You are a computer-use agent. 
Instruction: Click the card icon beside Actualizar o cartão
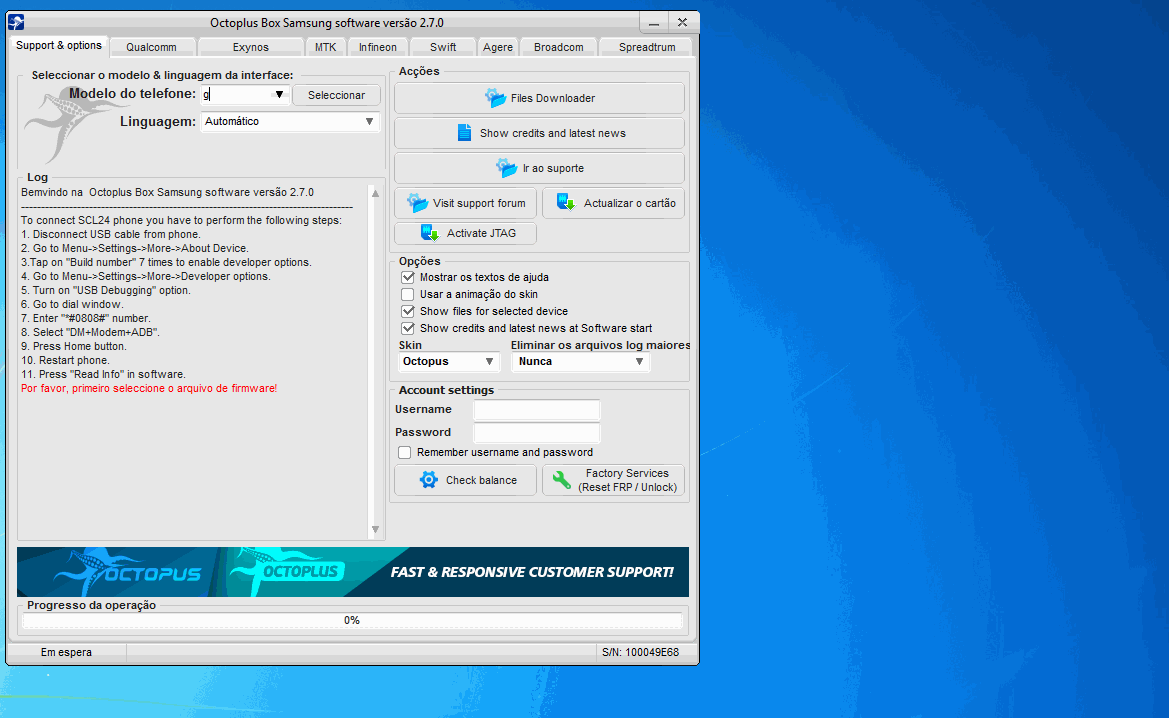click(x=566, y=203)
